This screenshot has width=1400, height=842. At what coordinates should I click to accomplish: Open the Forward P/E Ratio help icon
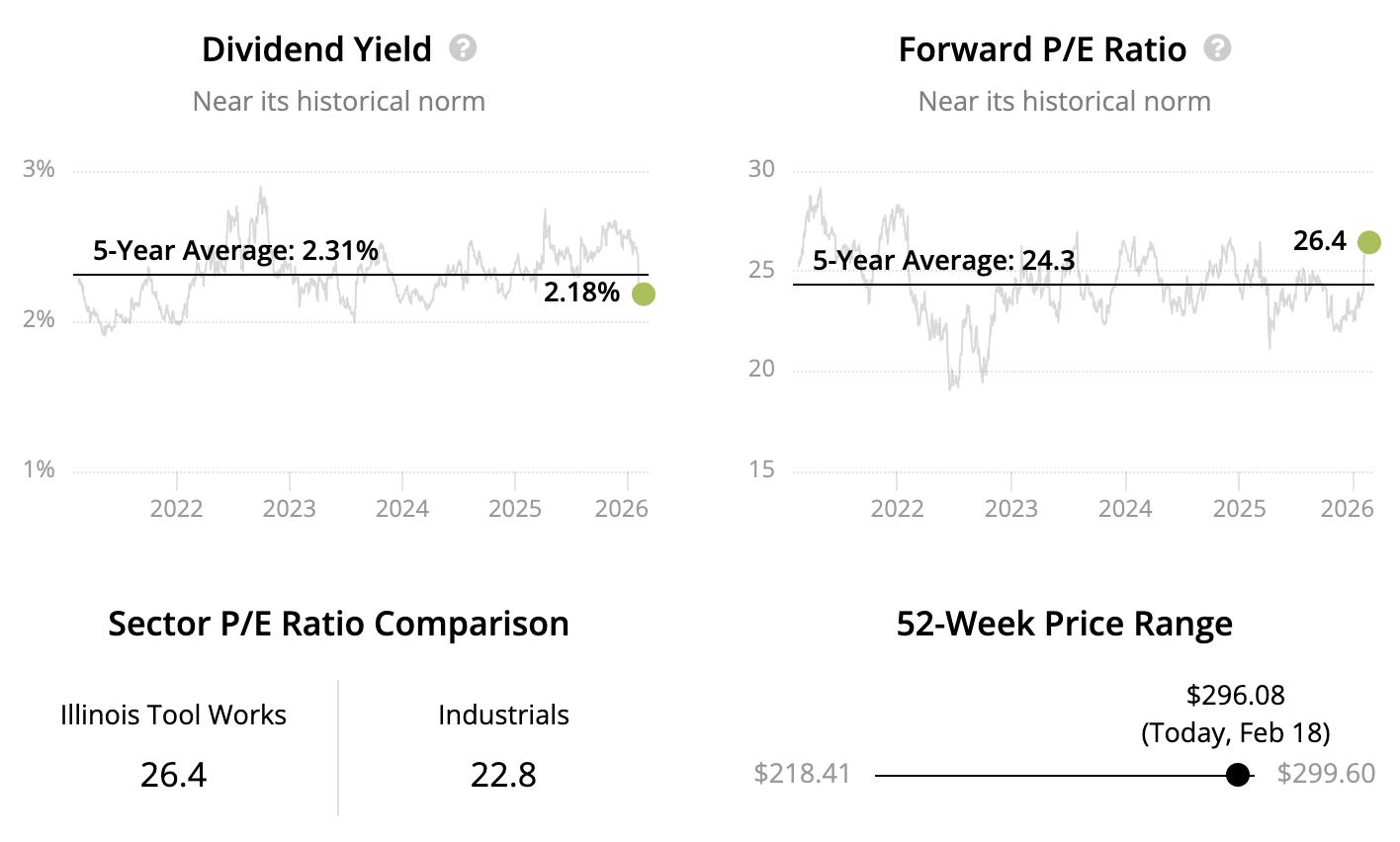[x=1217, y=47]
